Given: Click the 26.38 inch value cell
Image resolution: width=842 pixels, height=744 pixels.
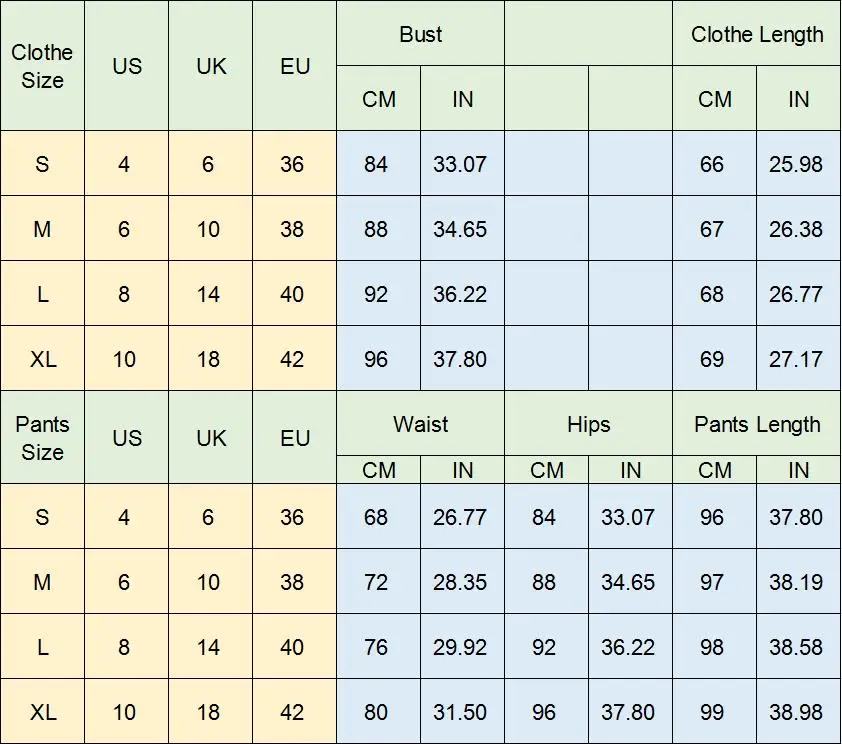Looking at the screenshot, I should pos(796,229).
